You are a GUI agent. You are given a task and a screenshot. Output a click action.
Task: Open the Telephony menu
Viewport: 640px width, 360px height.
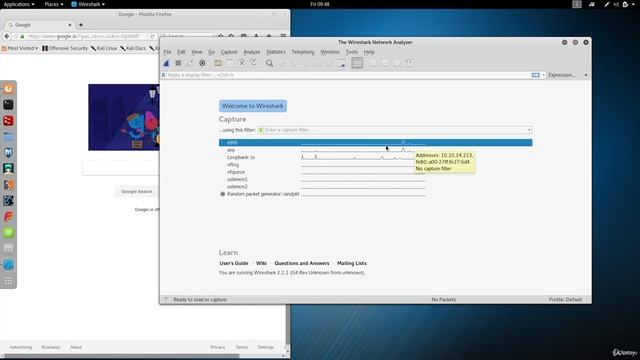(x=303, y=52)
